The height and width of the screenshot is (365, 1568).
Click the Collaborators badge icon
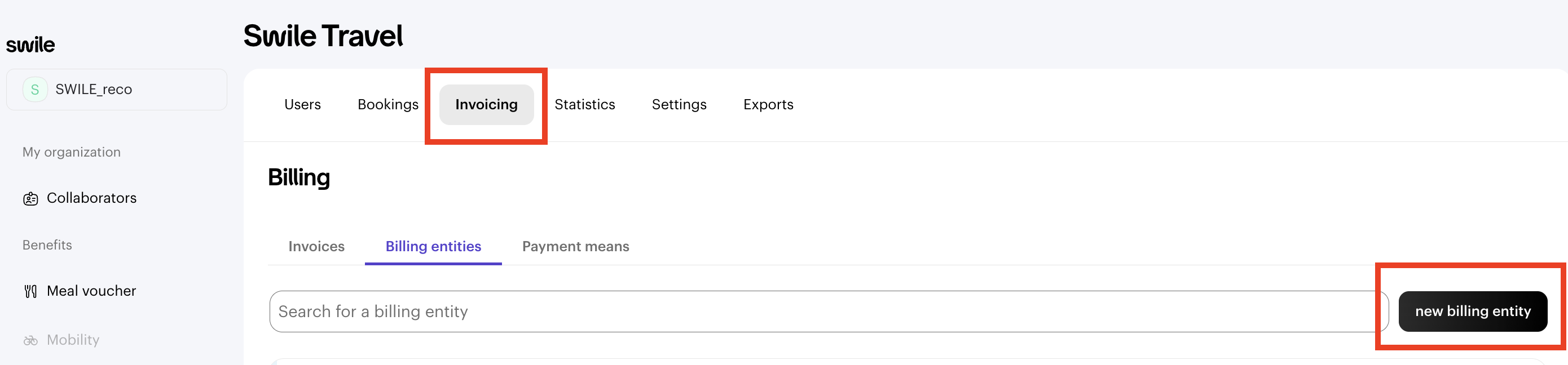[30, 199]
